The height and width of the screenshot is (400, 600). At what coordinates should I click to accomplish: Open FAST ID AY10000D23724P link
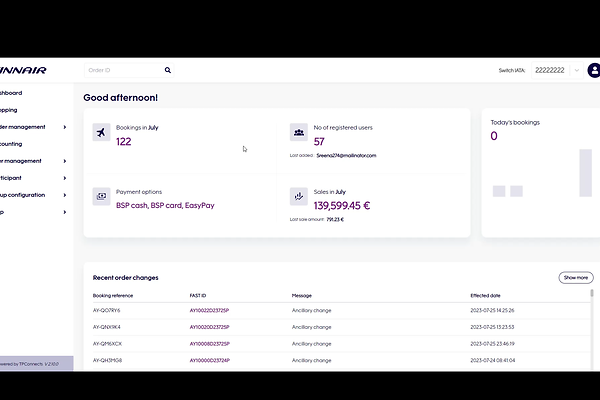click(210, 359)
